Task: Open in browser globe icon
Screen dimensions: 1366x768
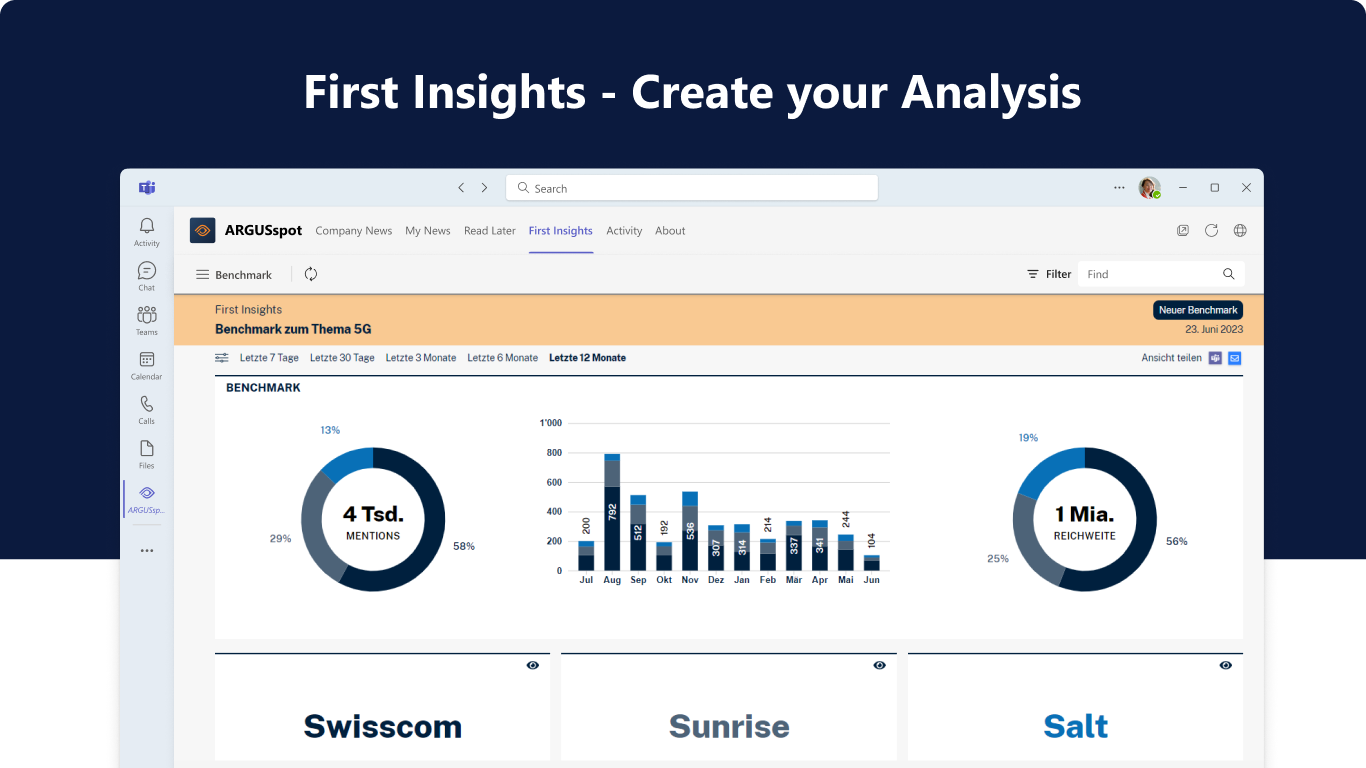Action: click(x=1240, y=230)
